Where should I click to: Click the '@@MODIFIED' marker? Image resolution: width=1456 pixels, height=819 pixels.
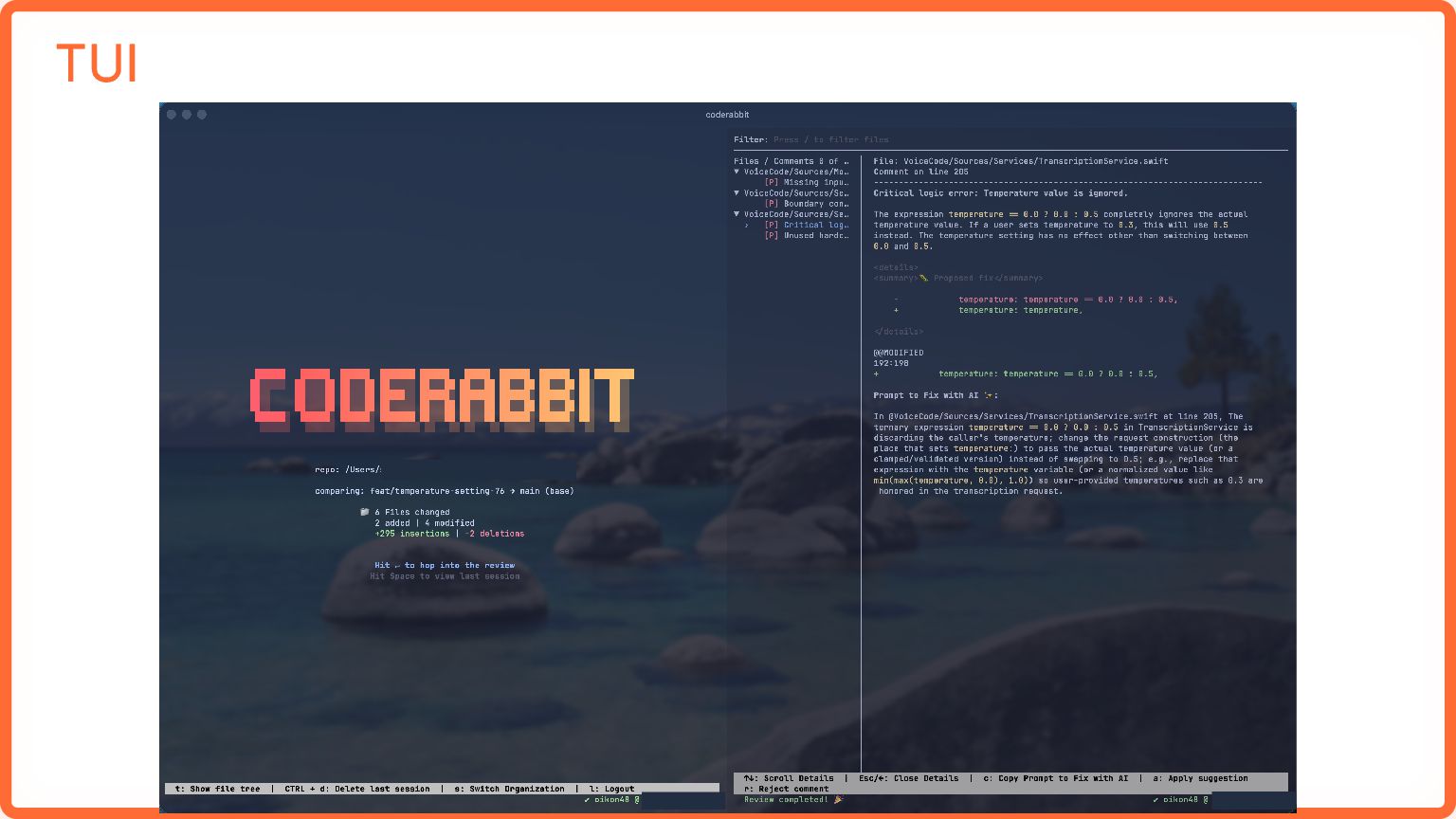coord(898,353)
